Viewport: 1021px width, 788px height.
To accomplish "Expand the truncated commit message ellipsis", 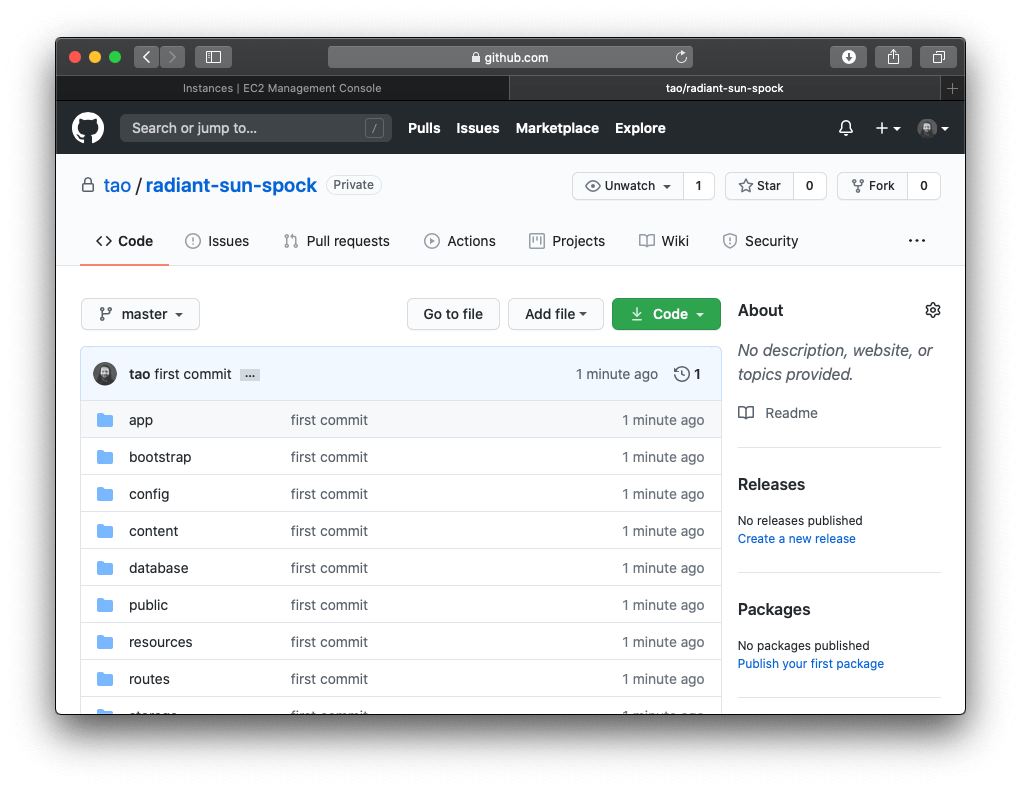I will point(248,374).
